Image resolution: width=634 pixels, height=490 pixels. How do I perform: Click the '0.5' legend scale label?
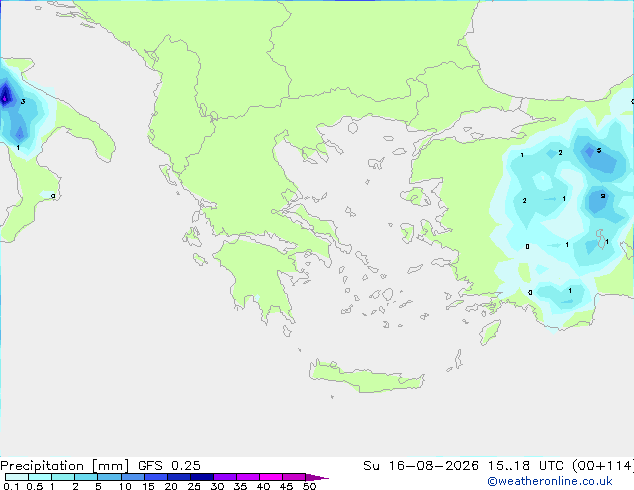tap(35, 486)
